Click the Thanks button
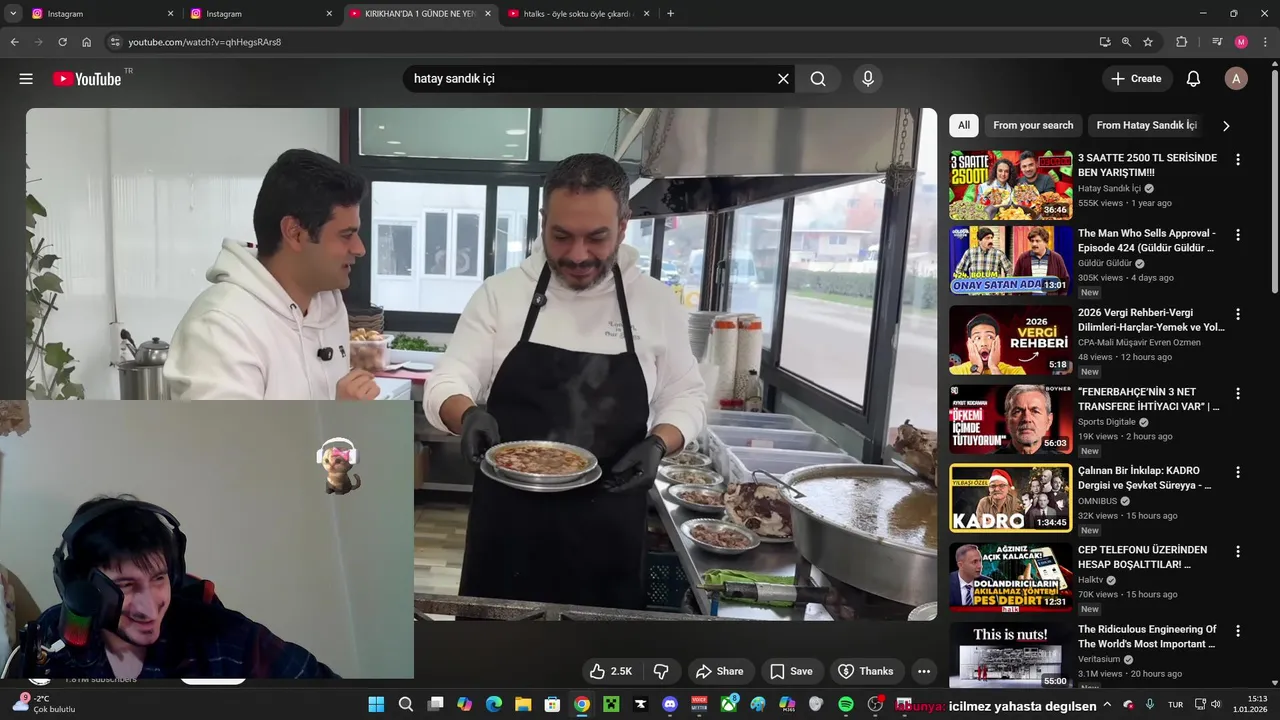The height and width of the screenshot is (720, 1280). pos(866,671)
